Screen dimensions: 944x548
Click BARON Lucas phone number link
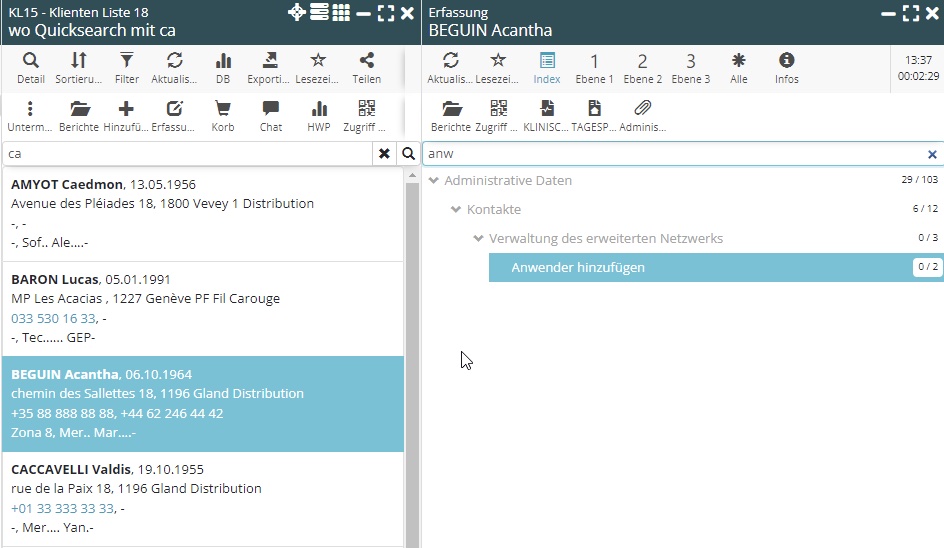click(53, 318)
